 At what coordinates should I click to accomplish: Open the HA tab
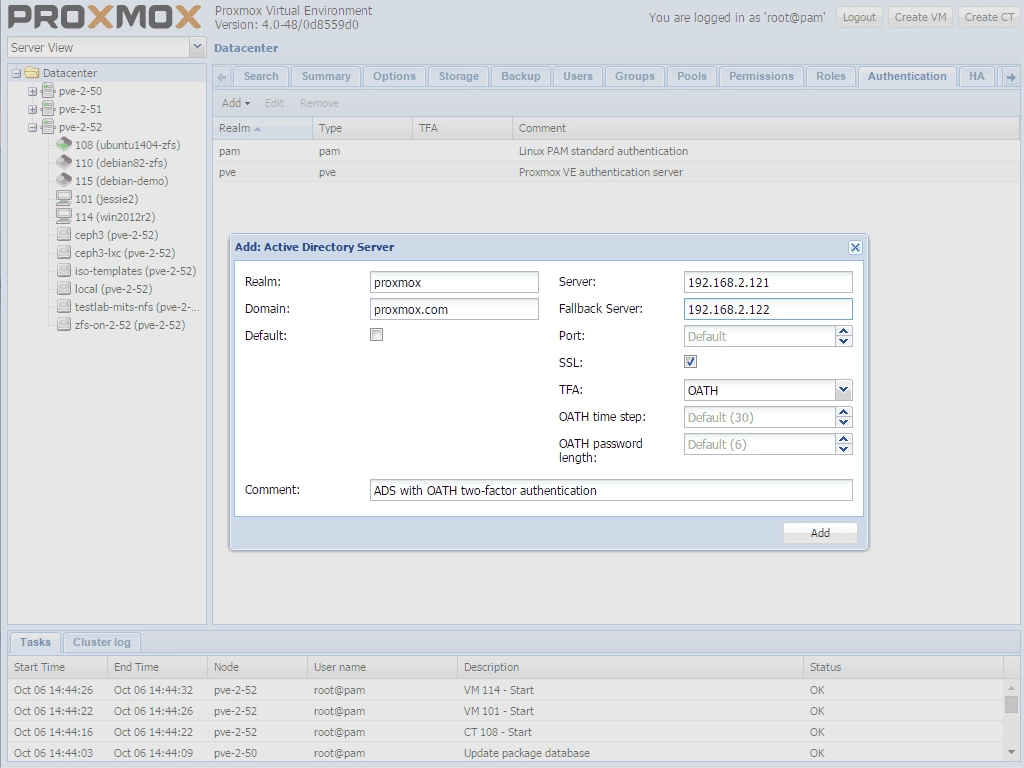pyautogui.click(x=976, y=76)
